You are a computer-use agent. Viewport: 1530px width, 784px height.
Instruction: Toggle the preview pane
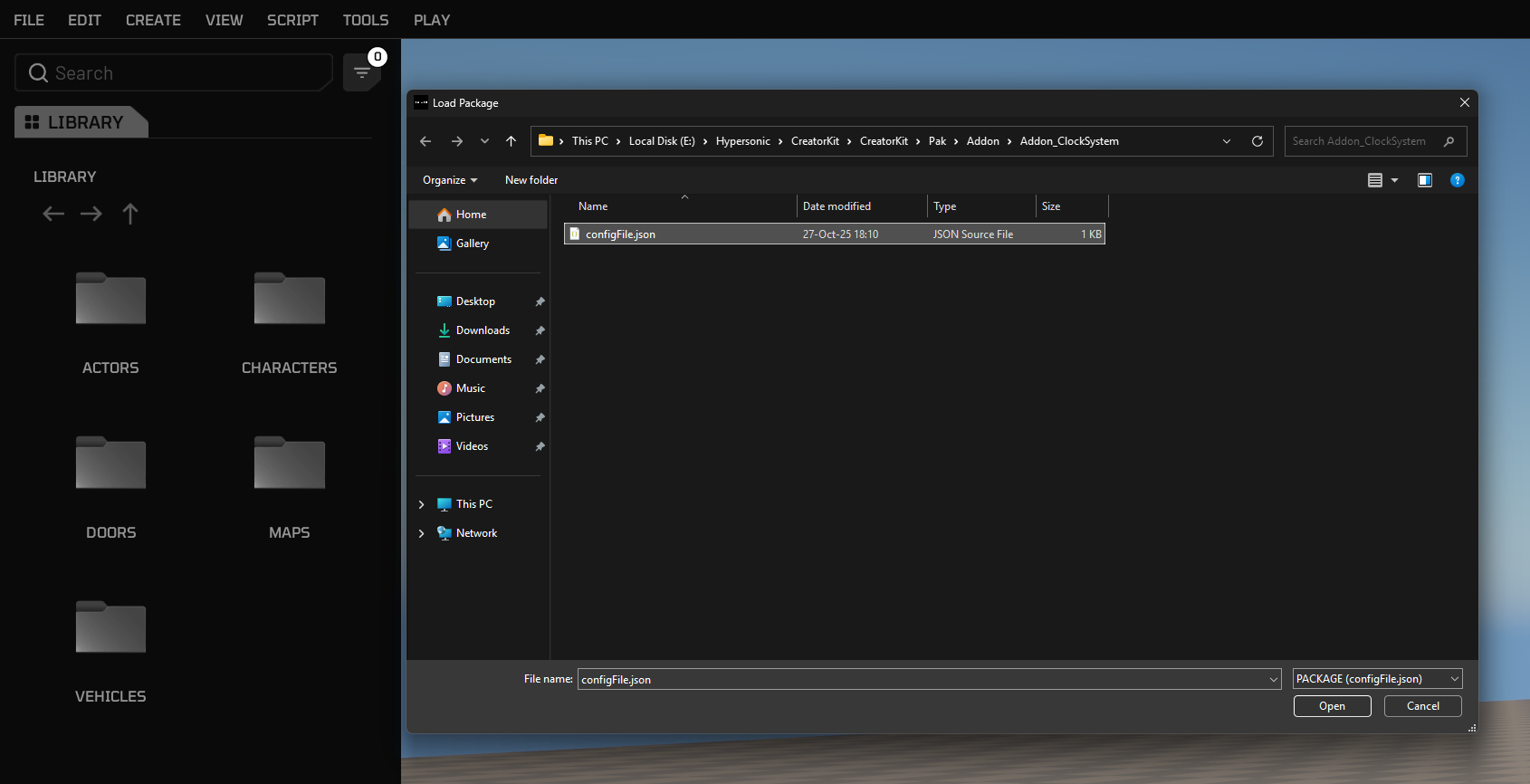pyautogui.click(x=1424, y=180)
